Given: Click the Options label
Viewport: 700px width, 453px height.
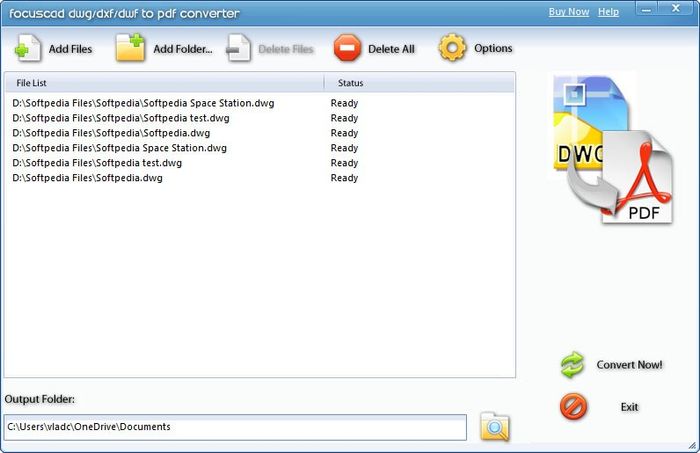Looking at the screenshot, I should point(493,48).
